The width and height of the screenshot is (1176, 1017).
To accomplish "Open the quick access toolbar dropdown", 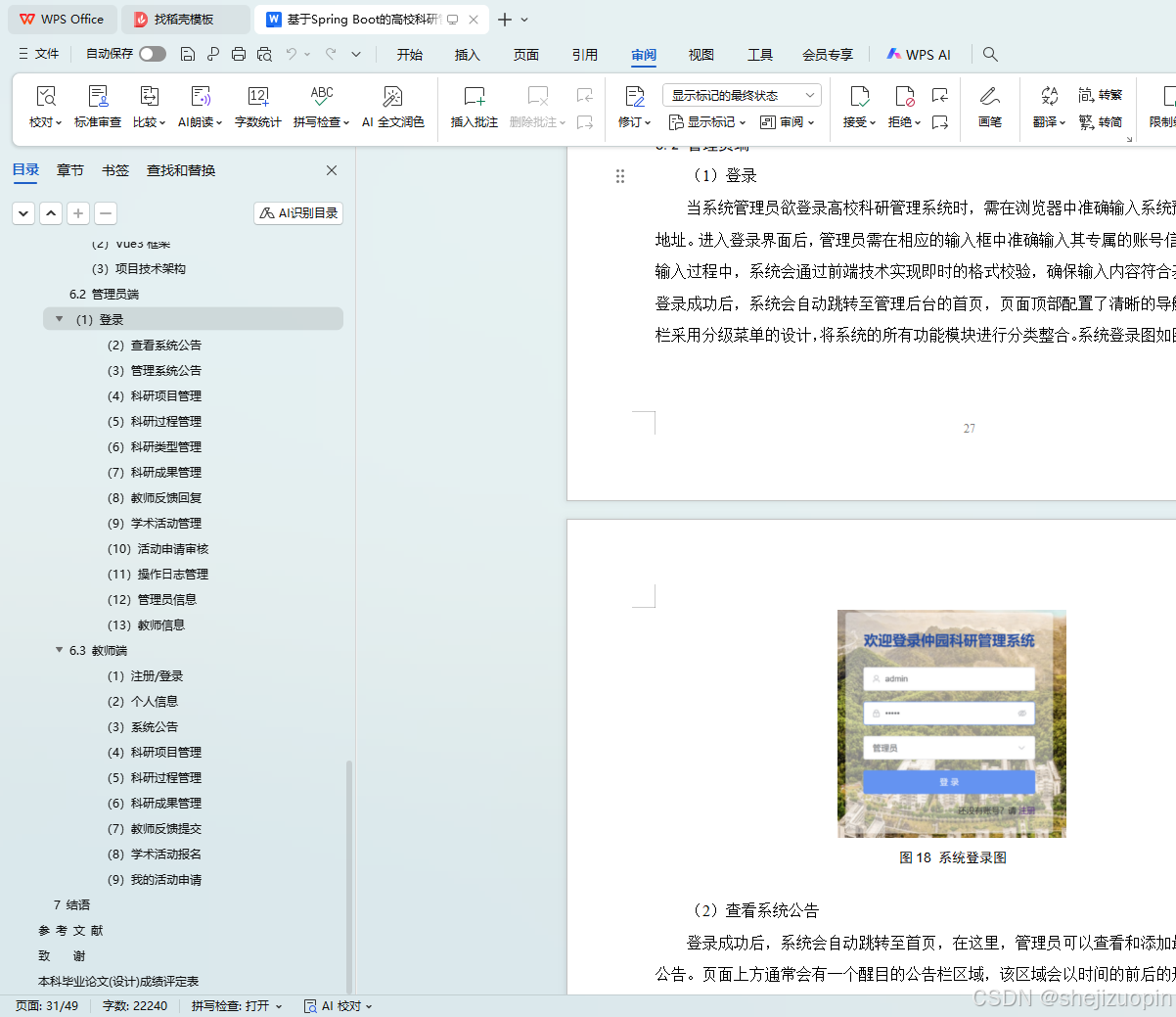I will click(356, 54).
